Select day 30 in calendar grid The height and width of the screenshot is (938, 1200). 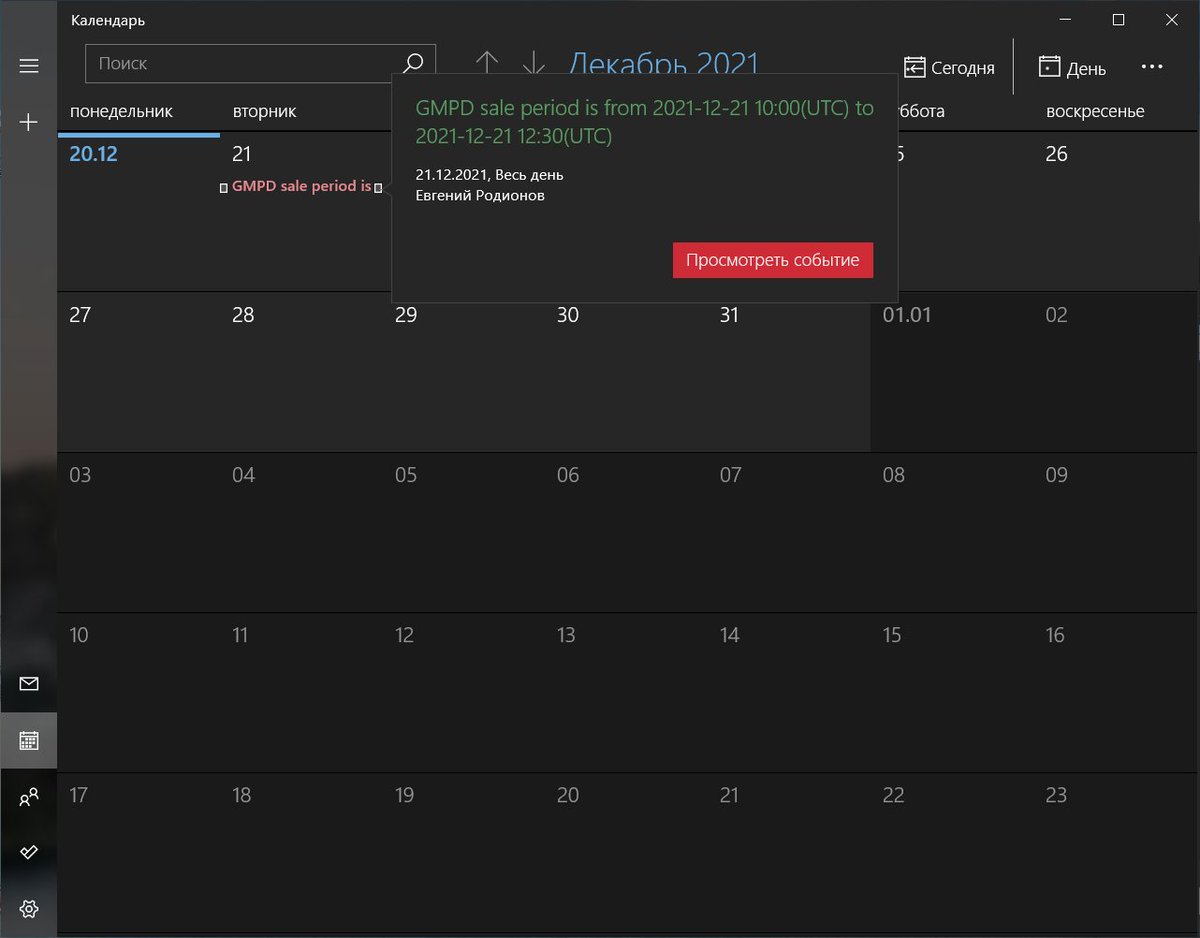tap(568, 315)
